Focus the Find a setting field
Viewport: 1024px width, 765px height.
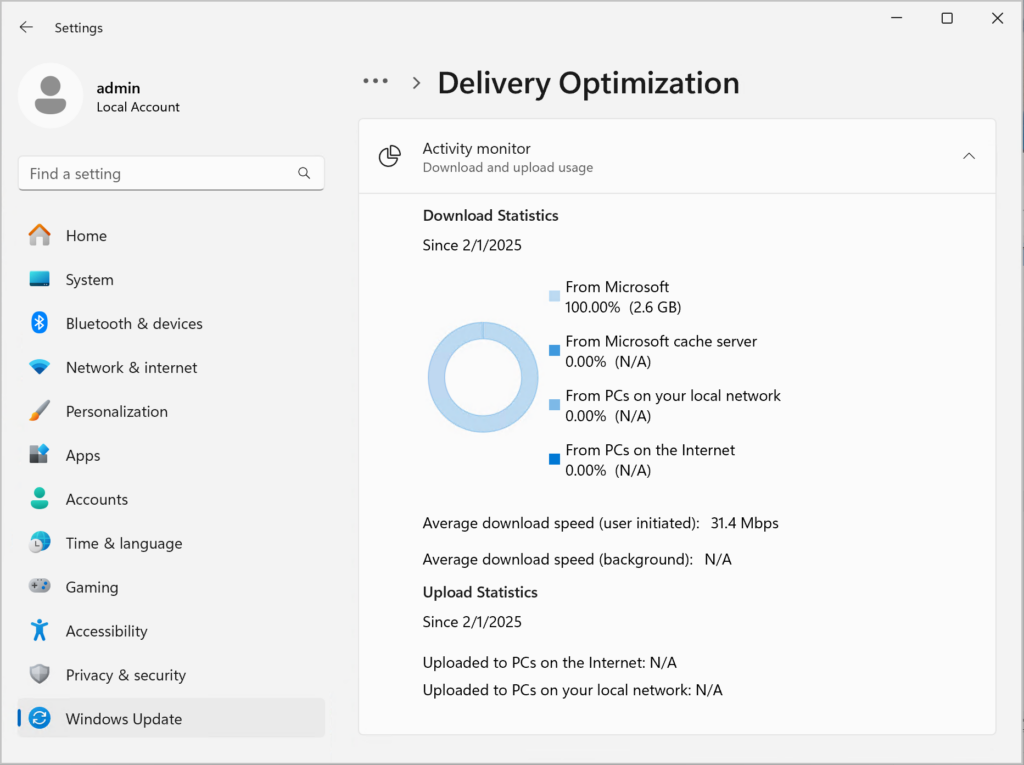pos(171,173)
